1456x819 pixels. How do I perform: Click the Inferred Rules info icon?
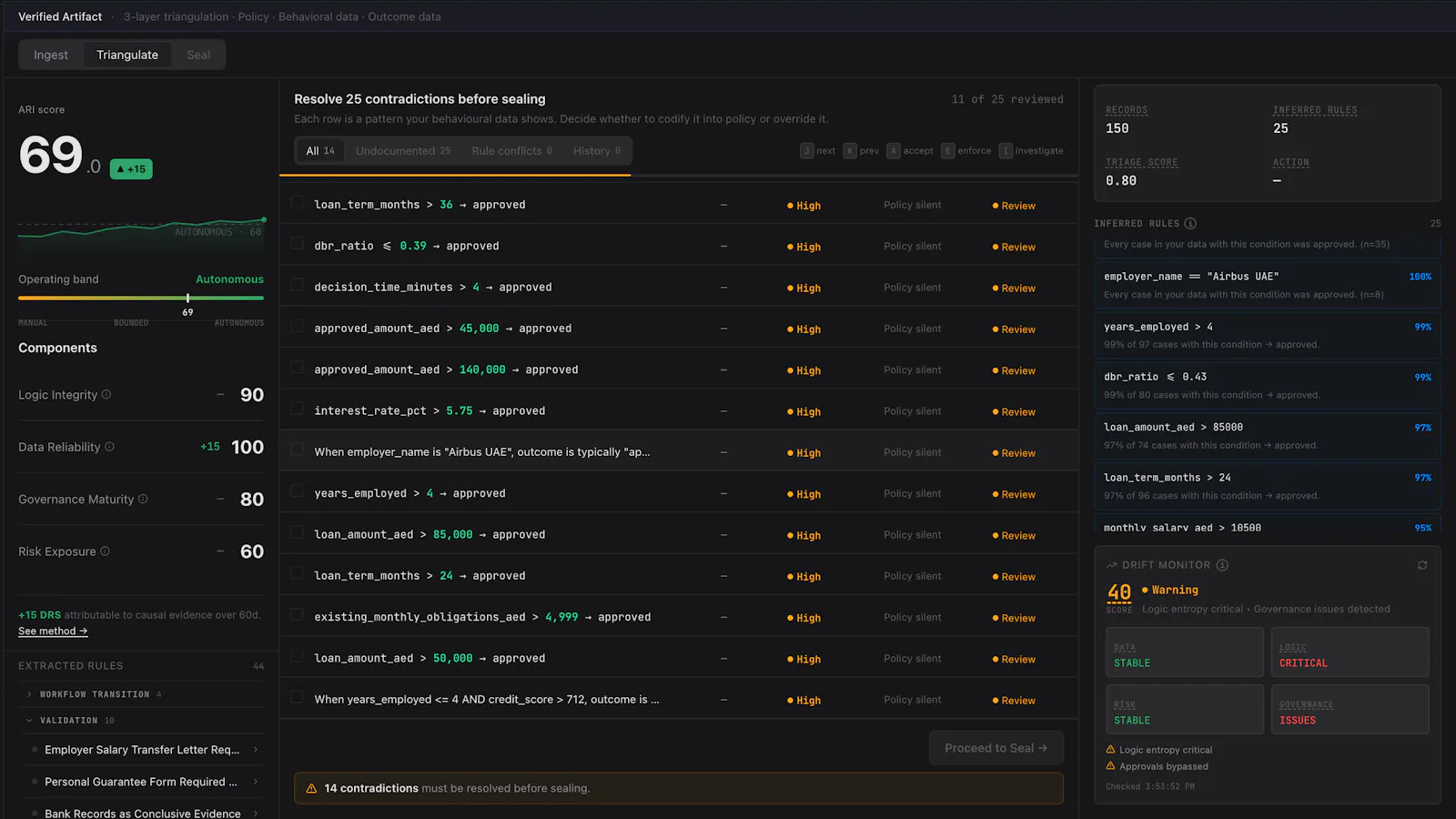1190,224
